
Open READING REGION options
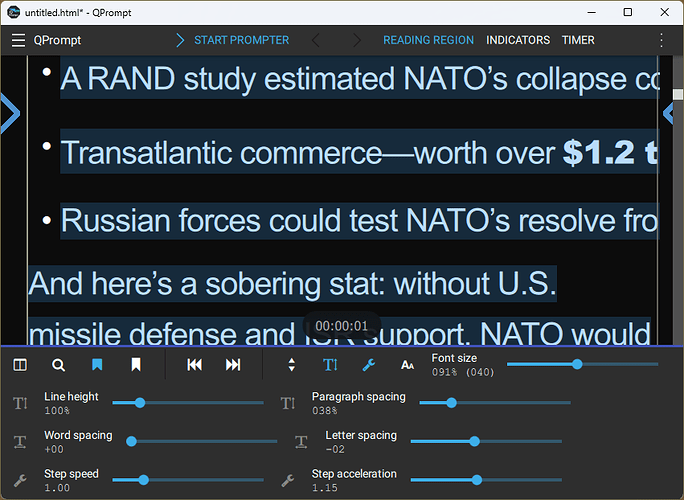(428, 40)
